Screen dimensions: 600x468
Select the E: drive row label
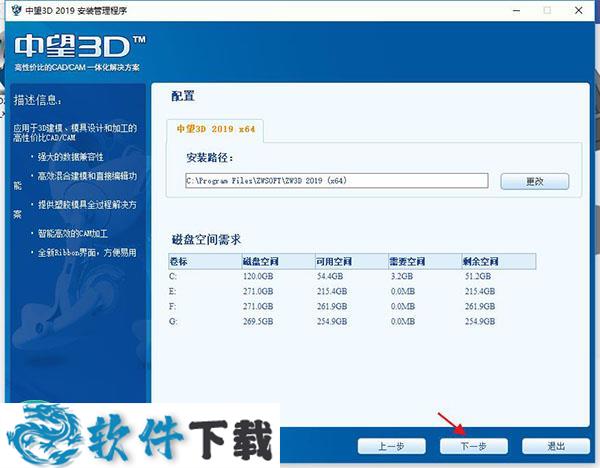pos(173,292)
